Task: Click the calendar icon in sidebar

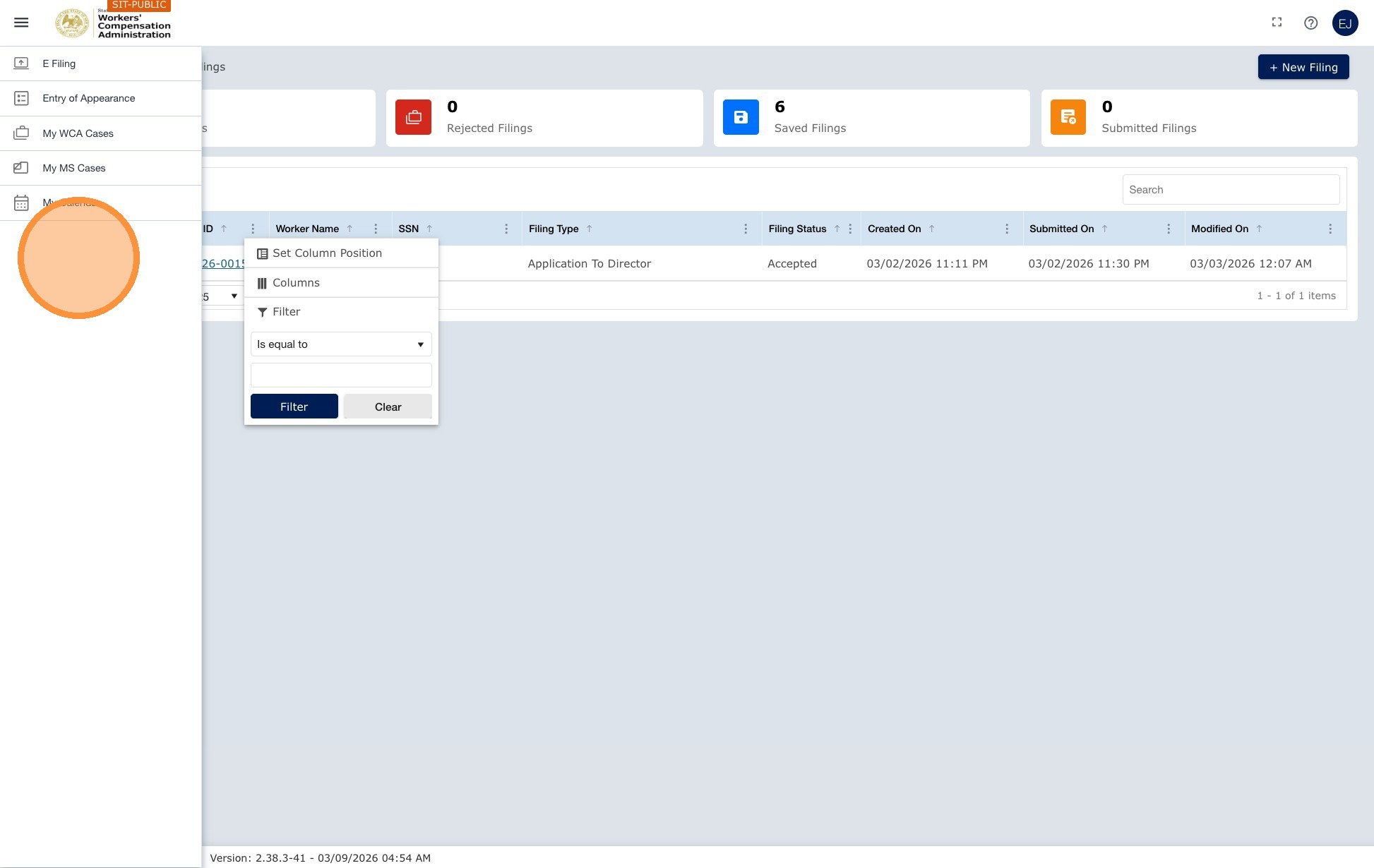Action: [x=21, y=203]
